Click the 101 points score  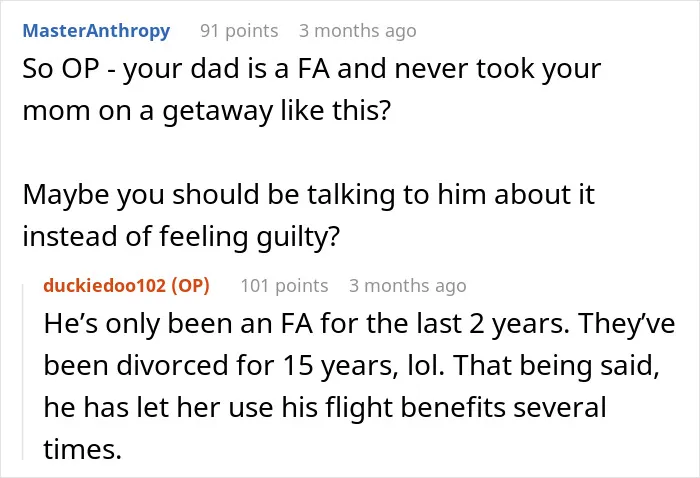[284, 286]
